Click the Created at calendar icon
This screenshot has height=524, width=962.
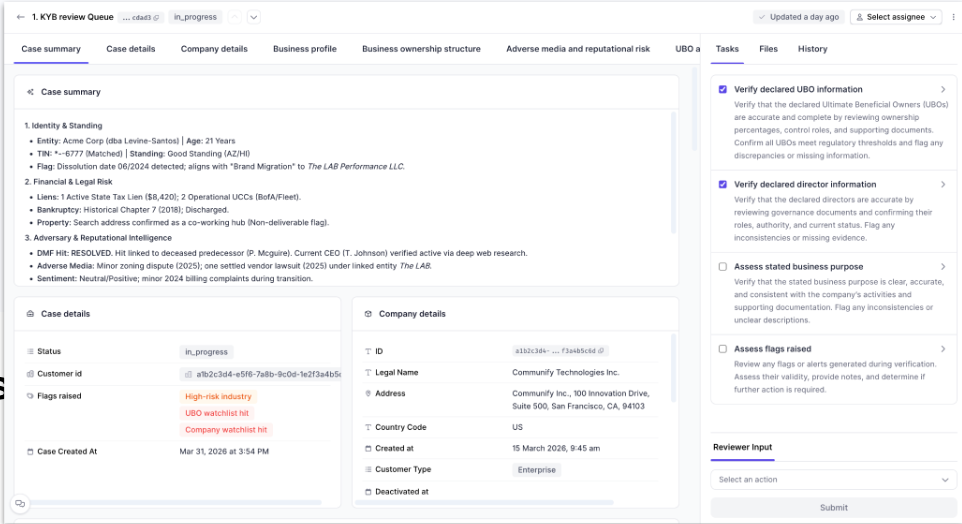click(368, 449)
